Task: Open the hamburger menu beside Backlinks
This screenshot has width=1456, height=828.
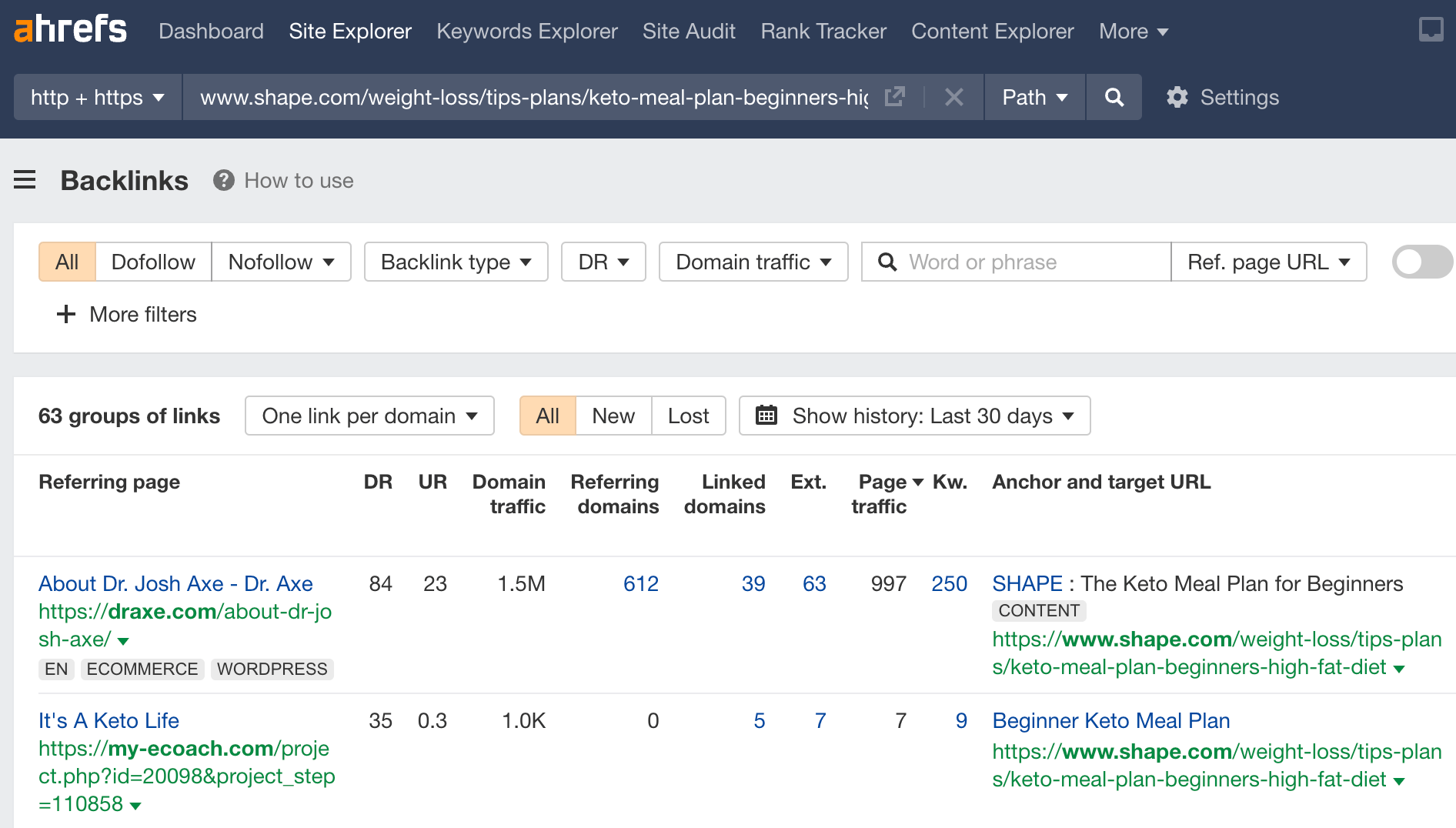Action: pyautogui.click(x=25, y=180)
